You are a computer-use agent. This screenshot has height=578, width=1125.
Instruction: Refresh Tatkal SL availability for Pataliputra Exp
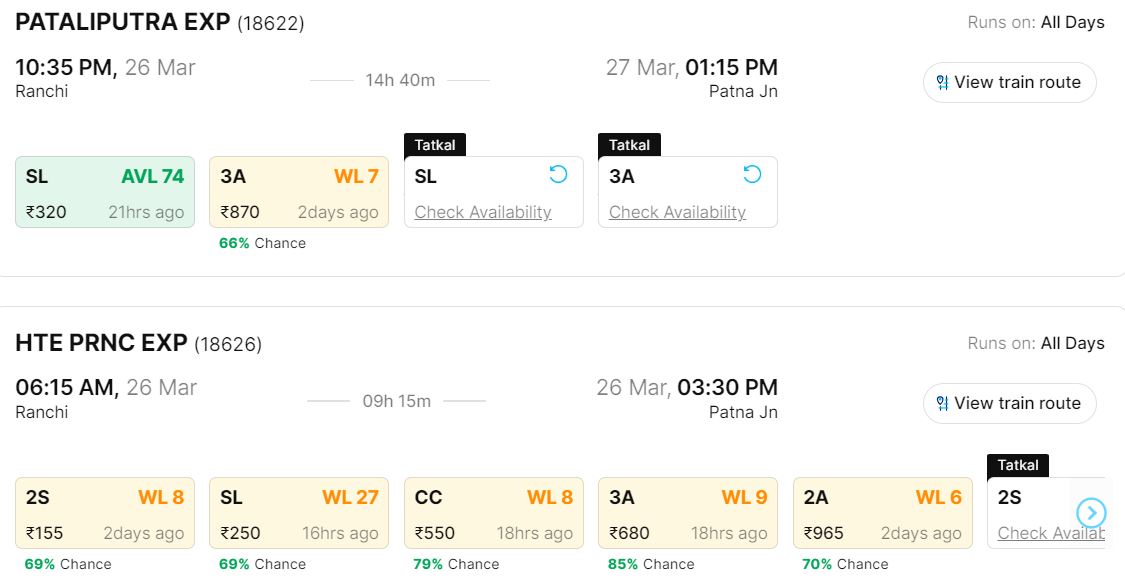tap(558, 175)
